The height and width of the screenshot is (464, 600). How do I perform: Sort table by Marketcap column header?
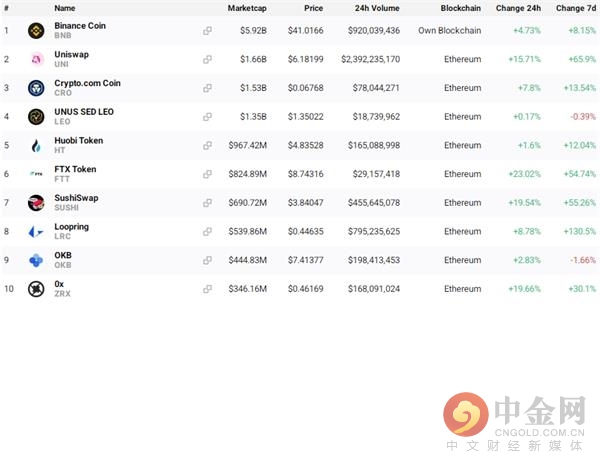[247, 8]
